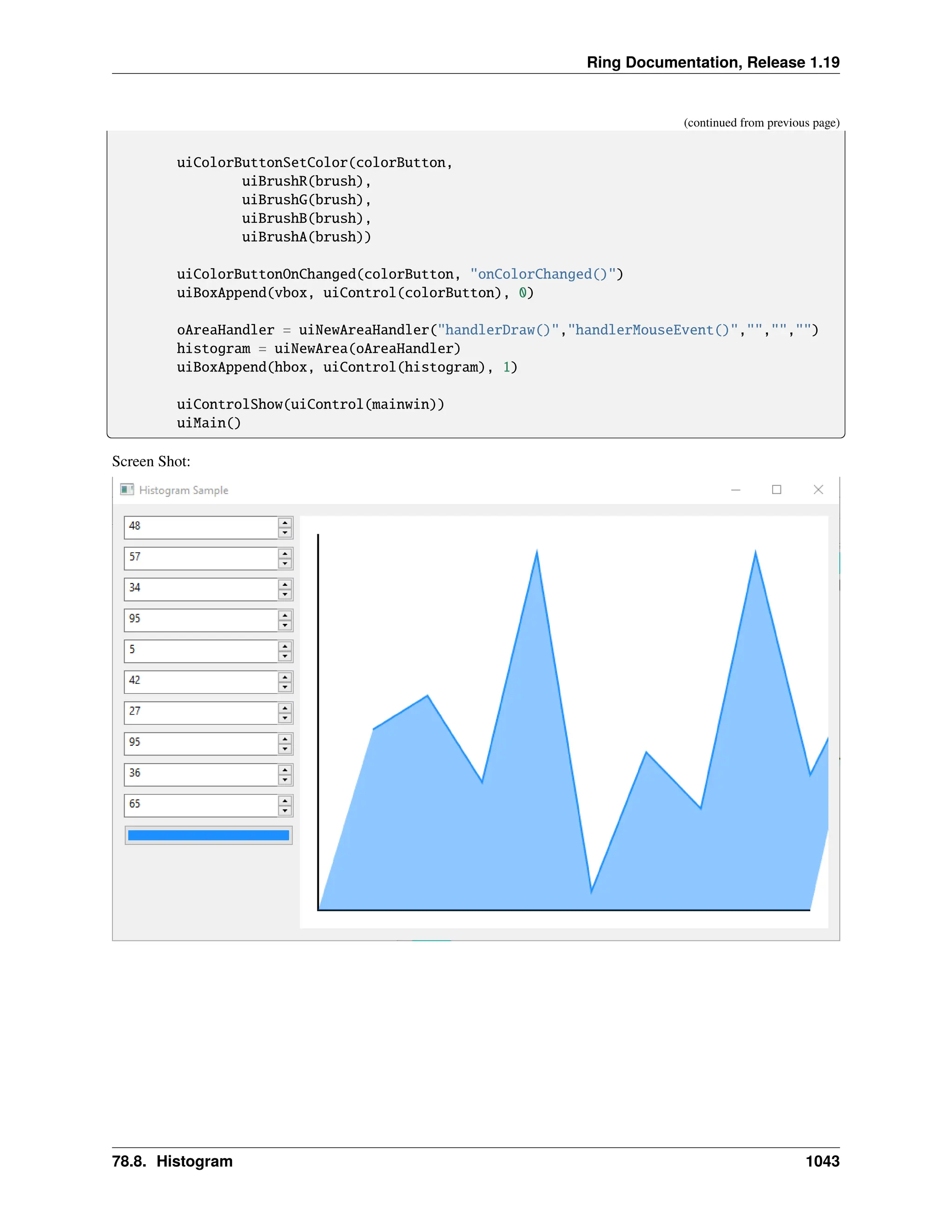952x1232 pixels.
Task: Decrement the spinbox showing 27
Action: (x=285, y=718)
